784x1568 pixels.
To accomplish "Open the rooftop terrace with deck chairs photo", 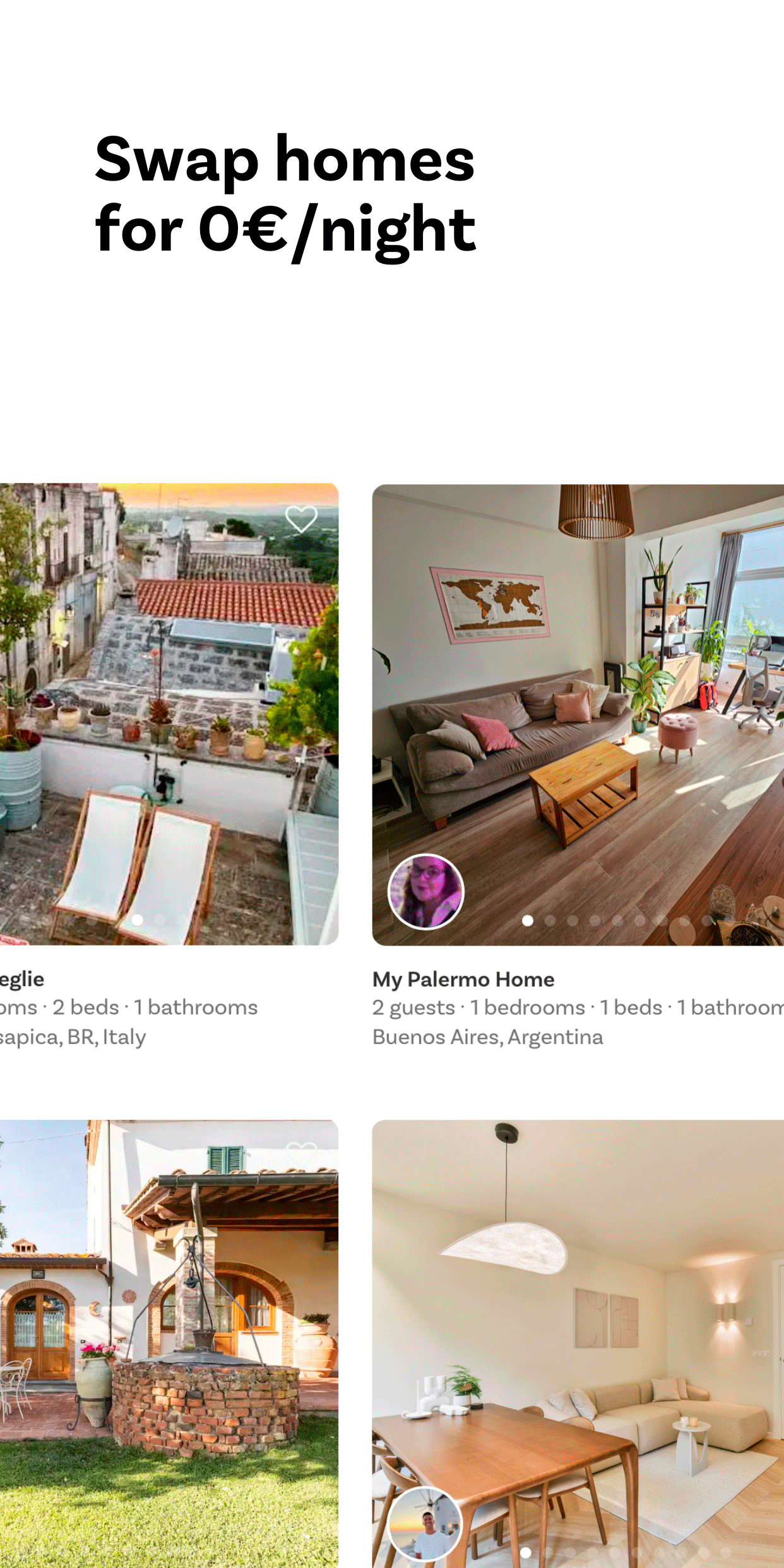I will [x=169, y=714].
